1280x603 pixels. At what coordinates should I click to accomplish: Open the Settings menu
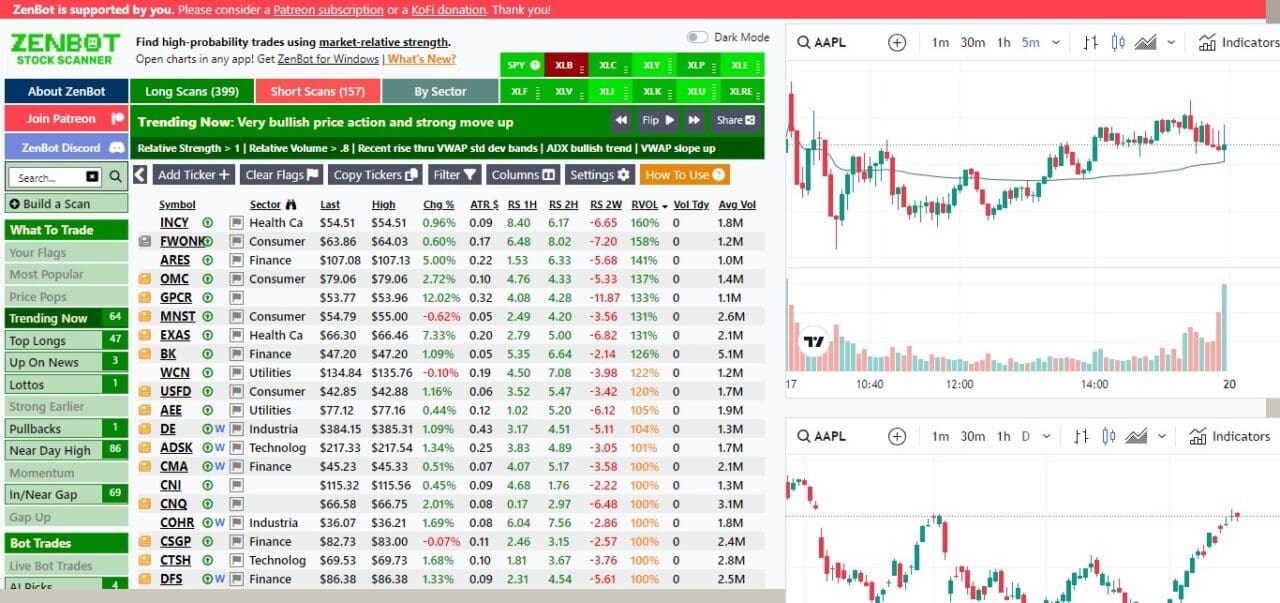(600, 174)
